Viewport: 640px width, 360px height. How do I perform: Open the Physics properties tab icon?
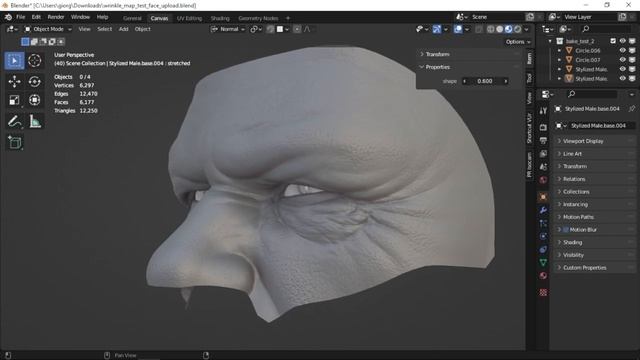[x=543, y=236]
